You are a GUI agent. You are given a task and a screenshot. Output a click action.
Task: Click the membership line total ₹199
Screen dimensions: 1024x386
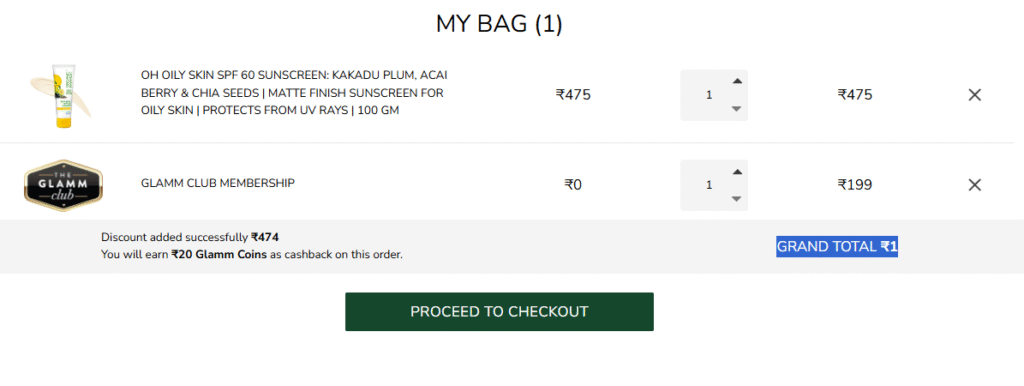point(855,185)
